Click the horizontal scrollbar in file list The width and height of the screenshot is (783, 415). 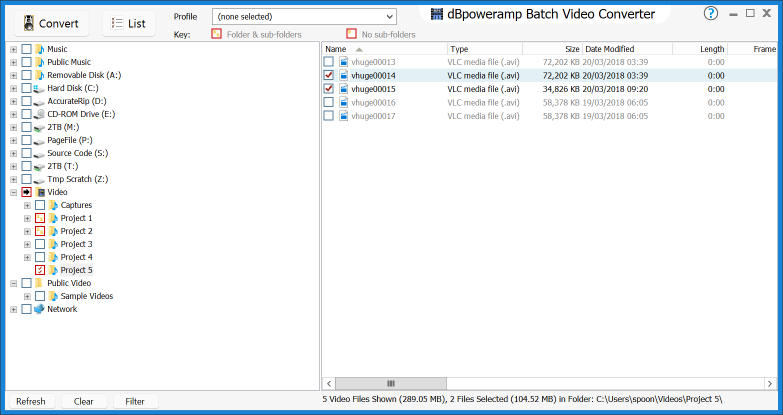click(390, 383)
